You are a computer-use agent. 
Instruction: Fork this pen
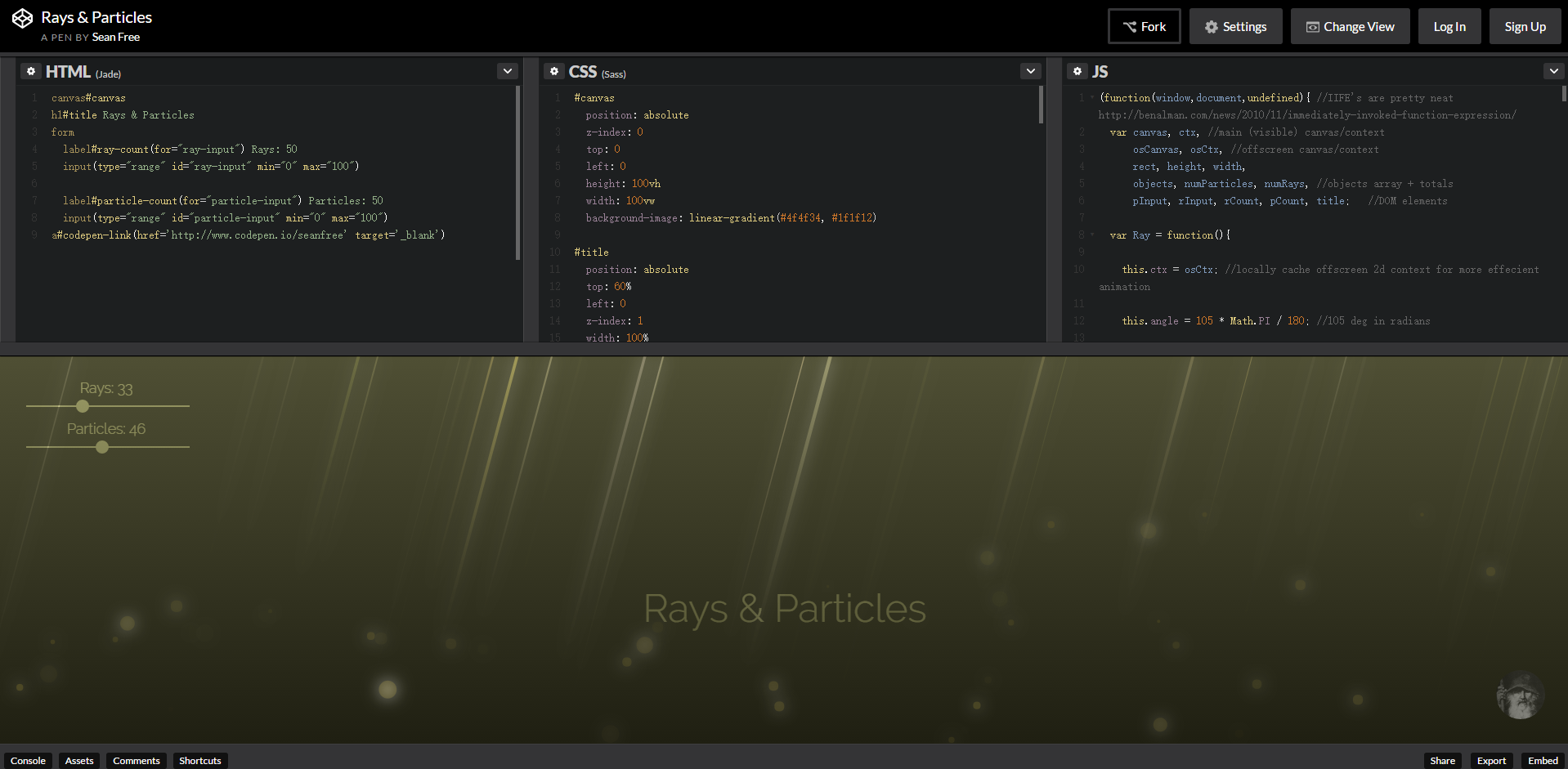tap(1145, 26)
